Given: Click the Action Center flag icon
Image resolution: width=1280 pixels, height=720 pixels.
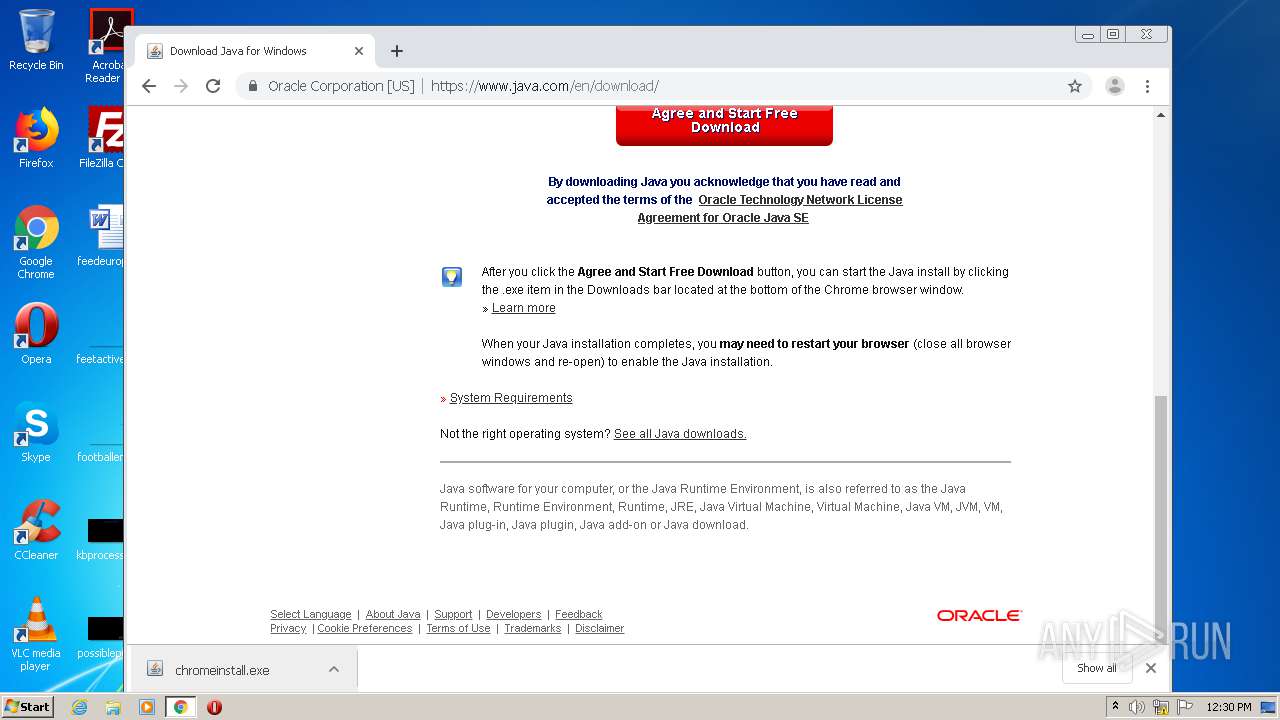Looking at the screenshot, I should pyautogui.click(x=1185, y=707).
